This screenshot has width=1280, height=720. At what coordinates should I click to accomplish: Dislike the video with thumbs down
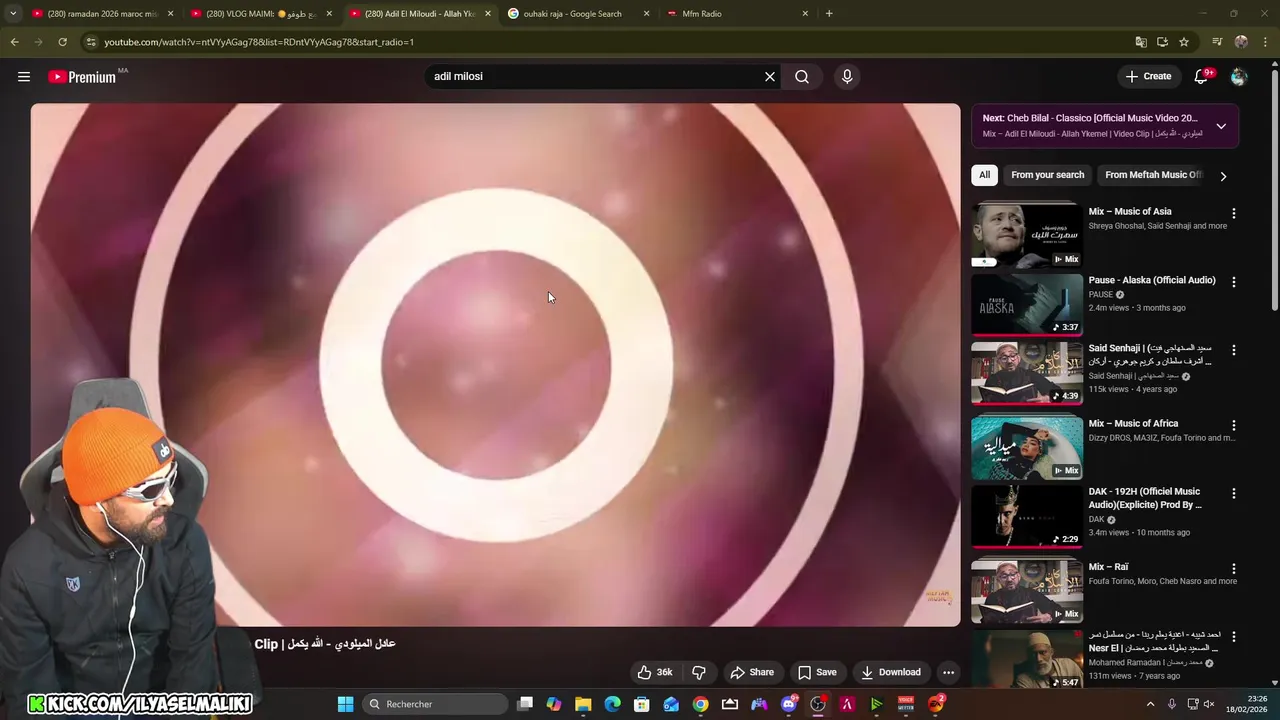(699, 672)
